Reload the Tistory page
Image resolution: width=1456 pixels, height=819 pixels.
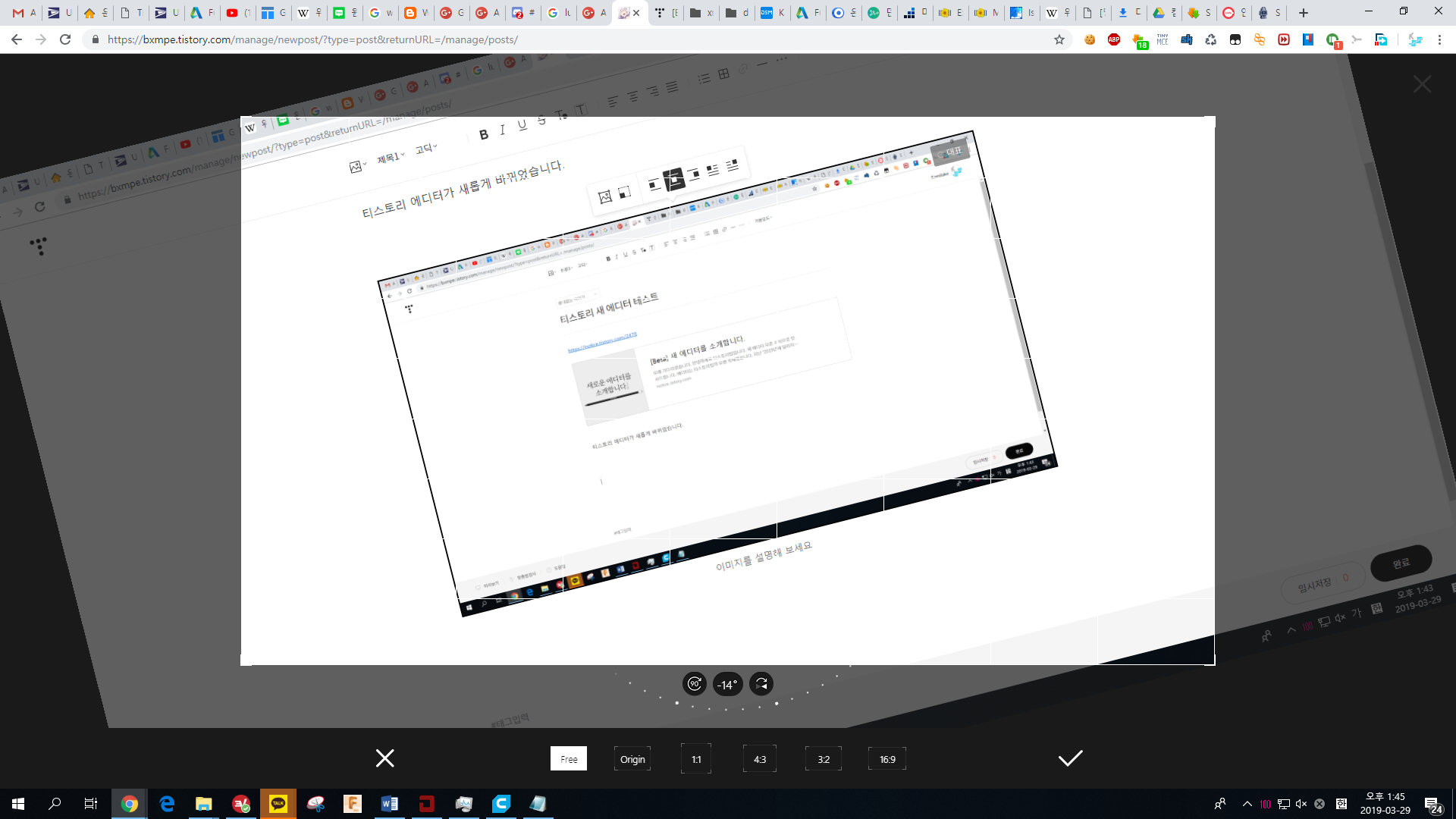[65, 39]
